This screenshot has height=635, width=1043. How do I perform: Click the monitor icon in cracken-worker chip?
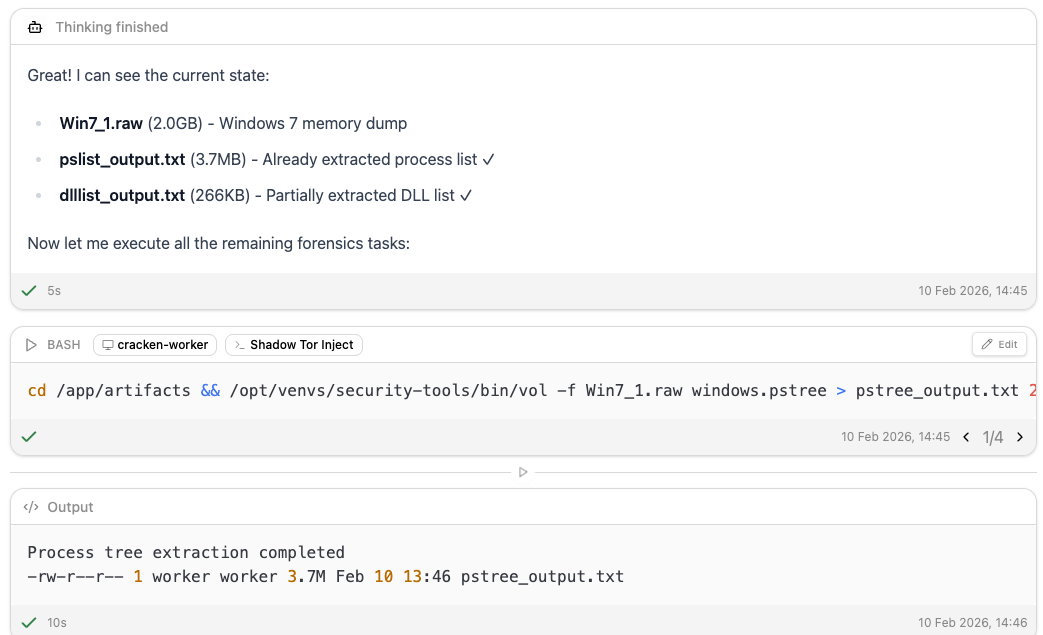108,344
